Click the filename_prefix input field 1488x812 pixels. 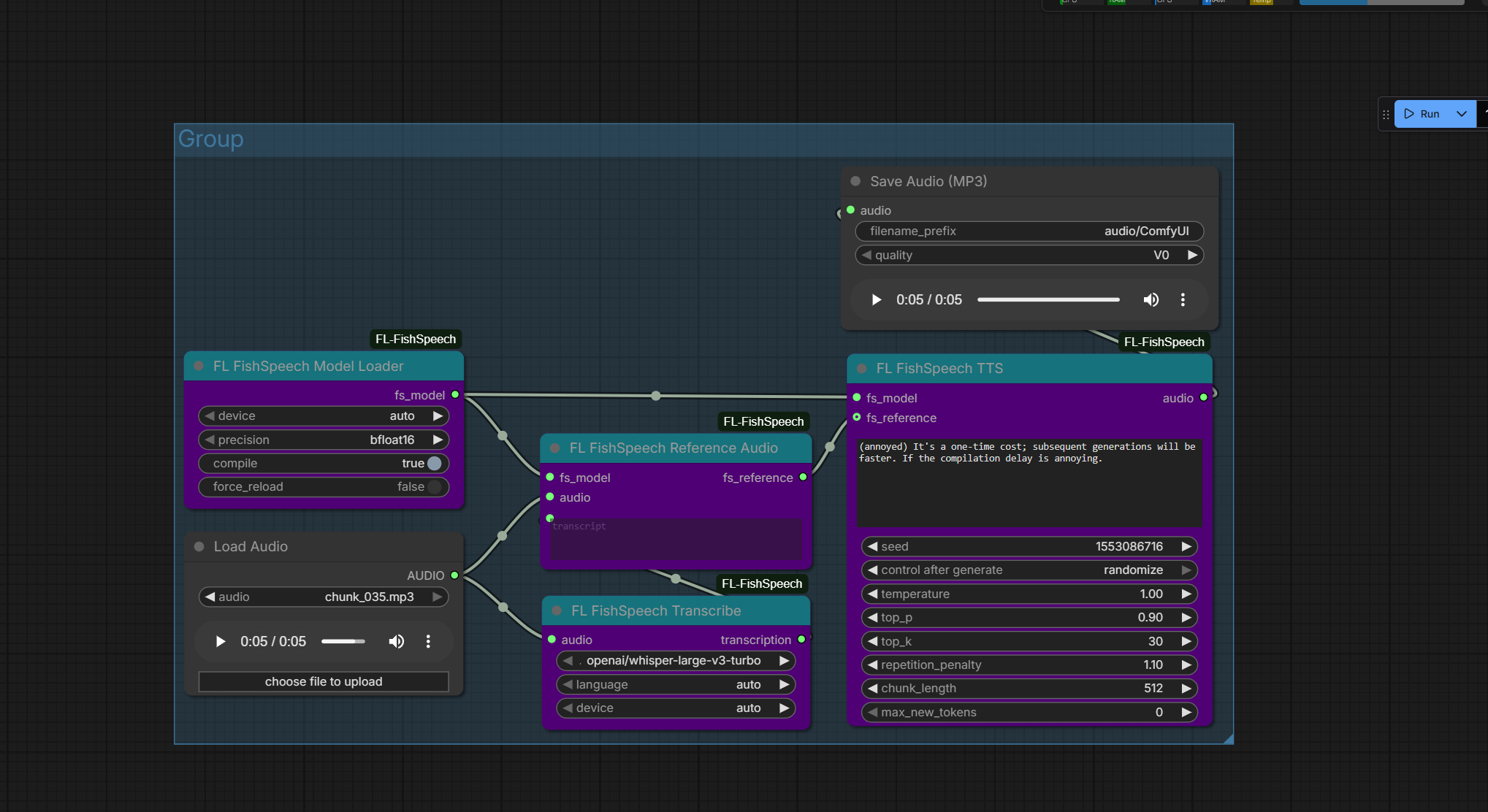click(x=1029, y=231)
